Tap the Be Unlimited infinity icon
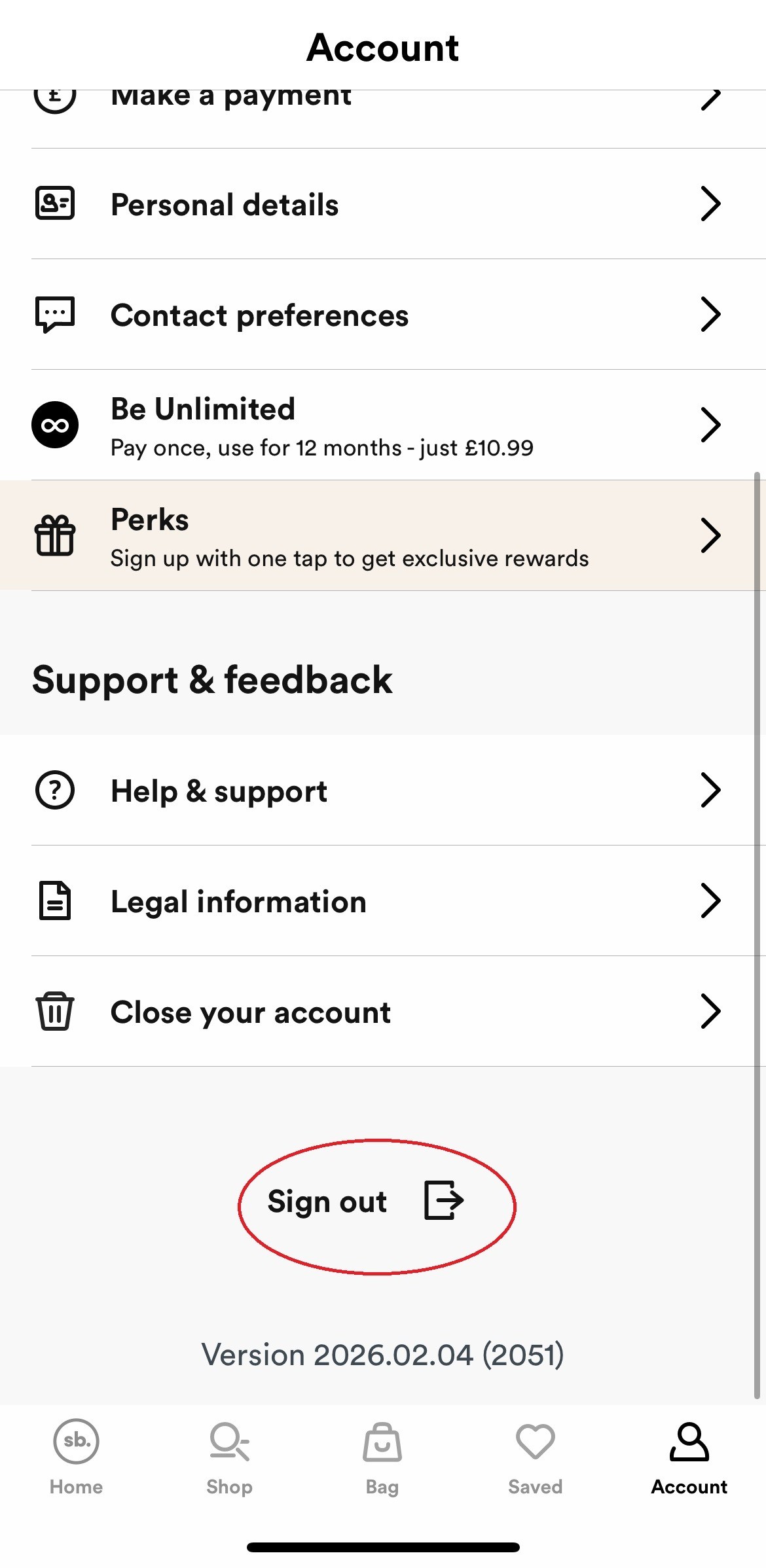This screenshot has width=766, height=1568. tap(55, 425)
